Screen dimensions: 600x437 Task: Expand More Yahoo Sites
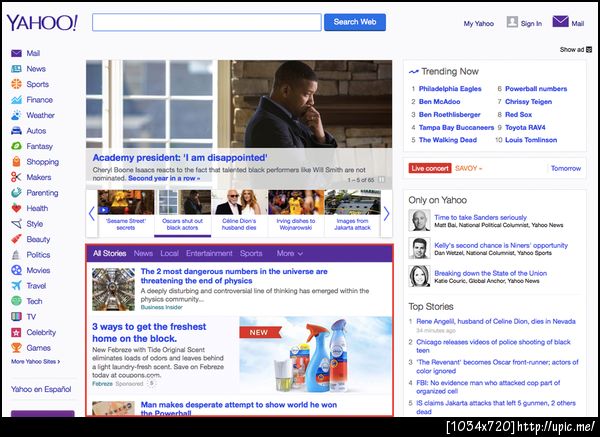(36, 362)
